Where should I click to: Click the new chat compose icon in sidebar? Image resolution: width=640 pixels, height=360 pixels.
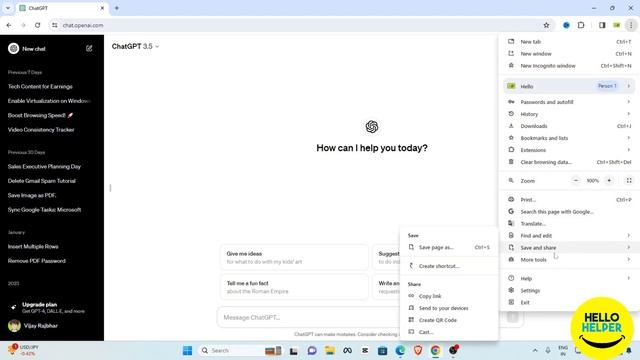point(89,49)
